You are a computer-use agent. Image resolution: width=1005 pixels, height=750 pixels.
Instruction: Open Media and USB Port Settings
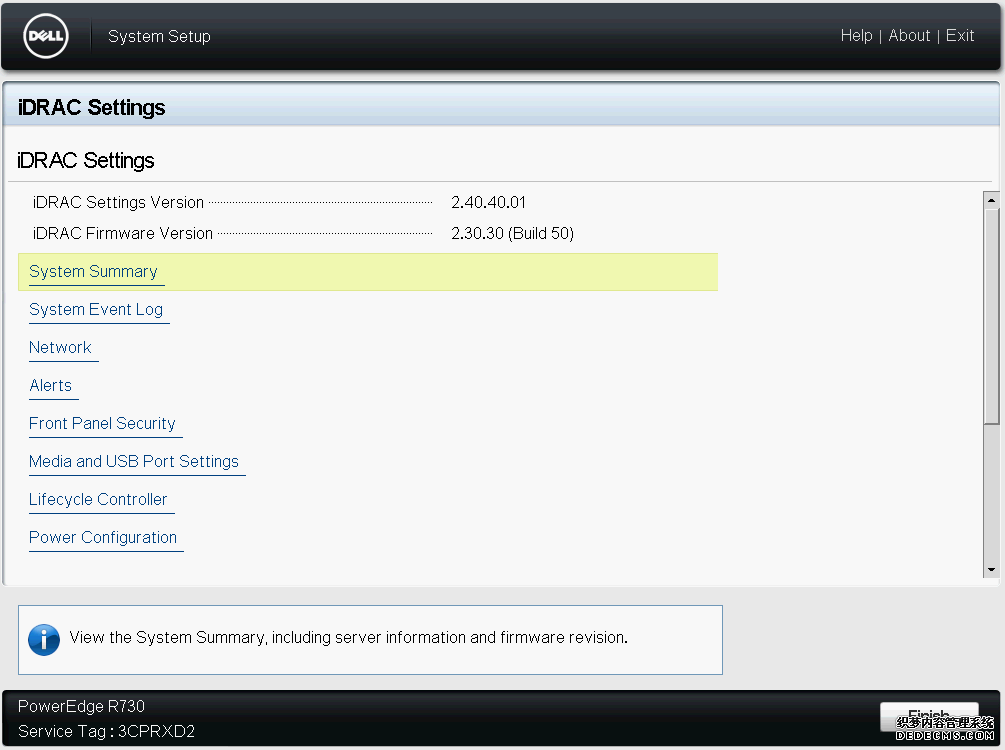point(134,462)
